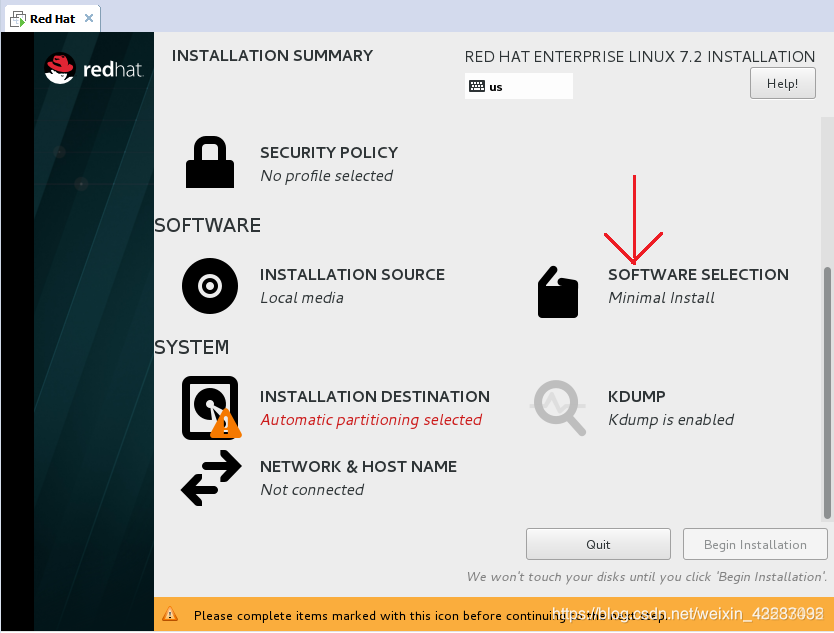Click the Red Hat logo in sidebar
This screenshot has height=633, width=834.
[94, 69]
